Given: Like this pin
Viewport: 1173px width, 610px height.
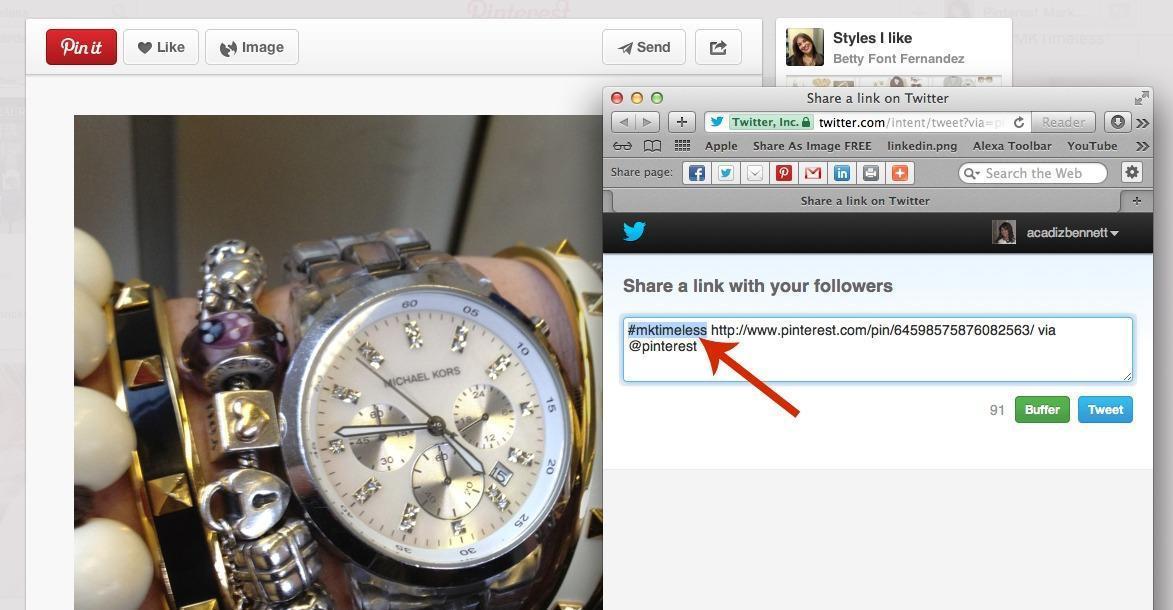Looking at the screenshot, I should (x=161, y=47).
